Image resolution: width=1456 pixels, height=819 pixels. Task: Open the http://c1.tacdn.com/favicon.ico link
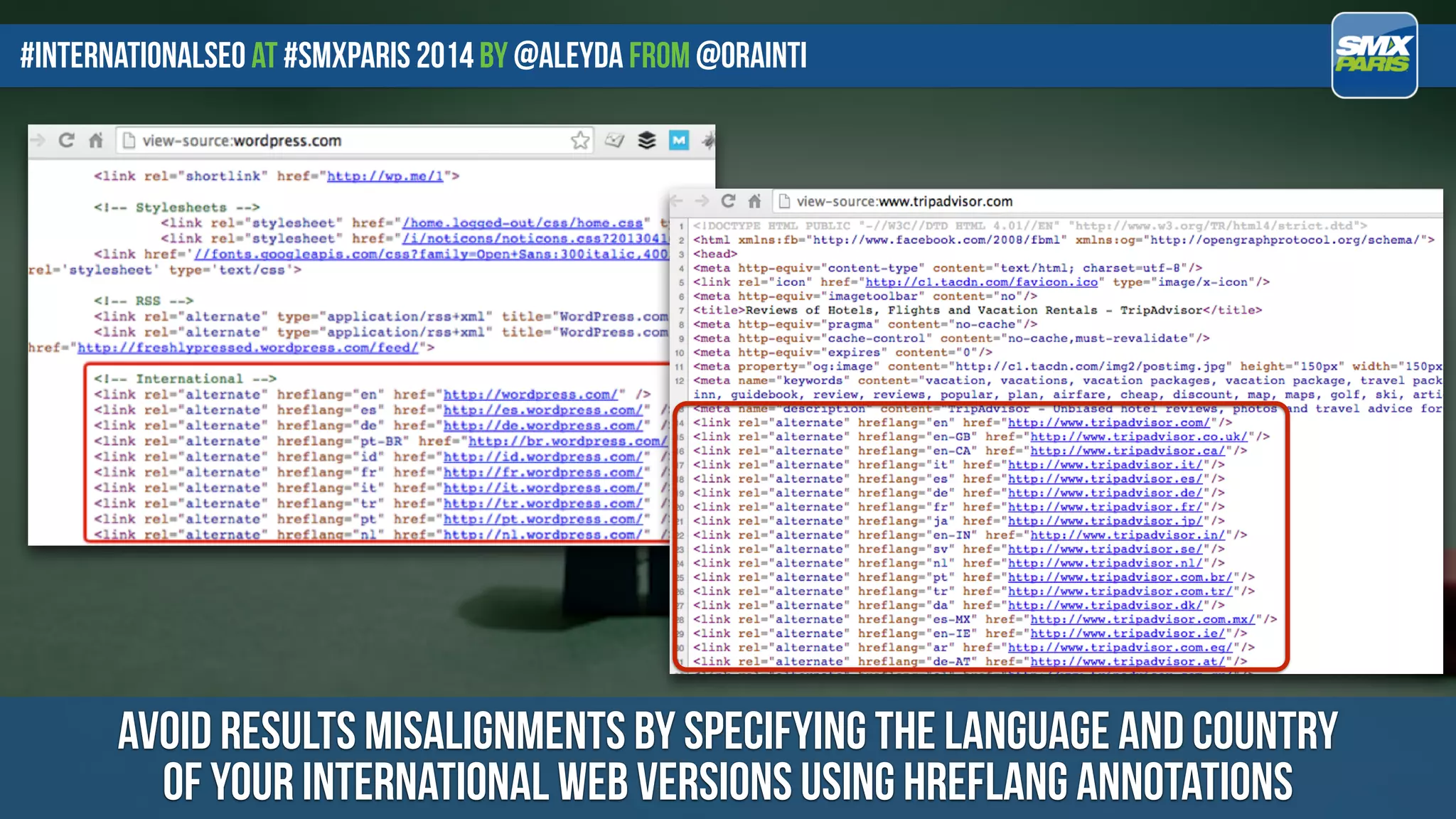pyautogui.click(x=981, y=282)
